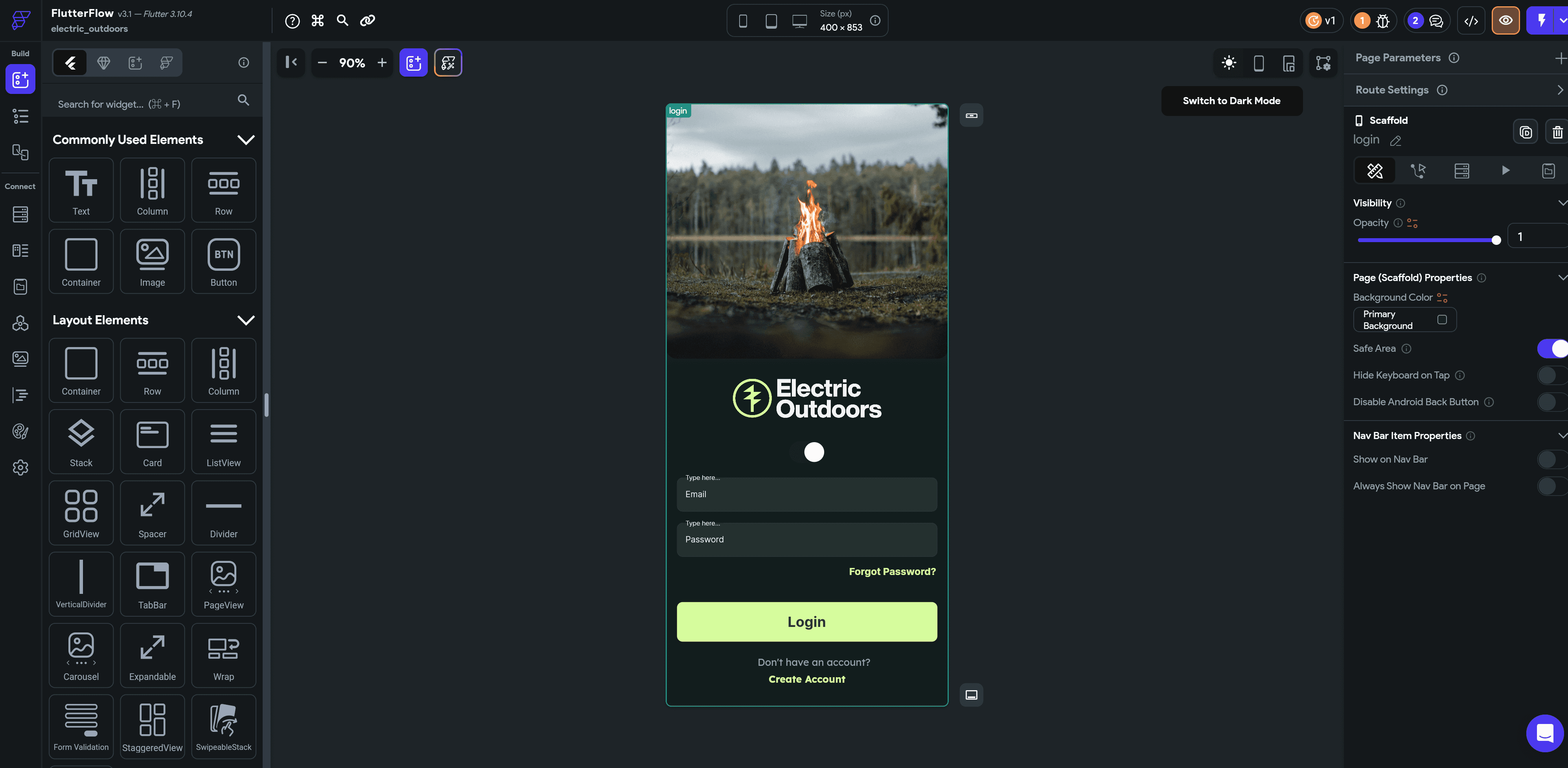
Task: Select tablet device preview size
Action: click(x=771, y=21)
